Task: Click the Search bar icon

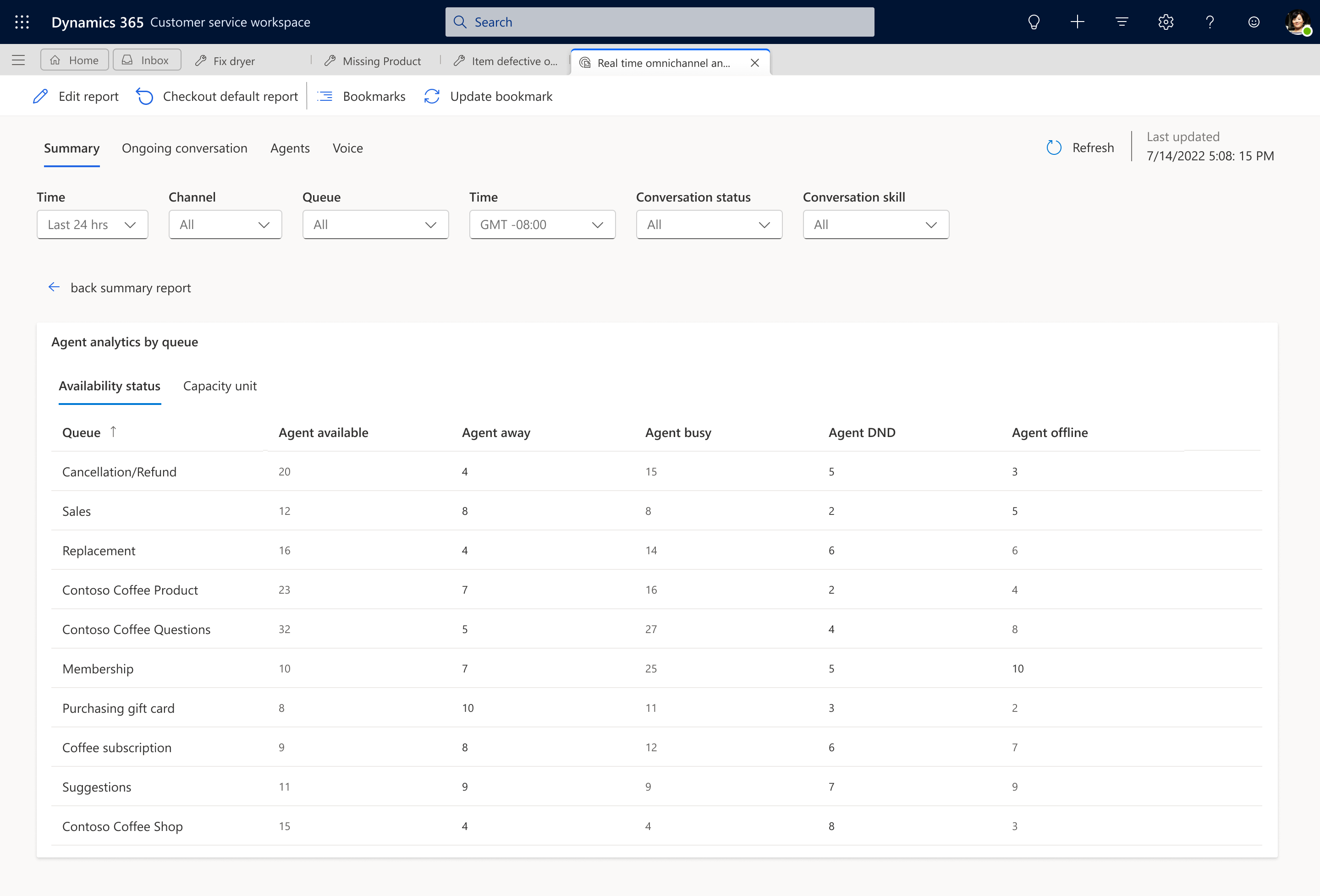Action: [x=463, y=21]
